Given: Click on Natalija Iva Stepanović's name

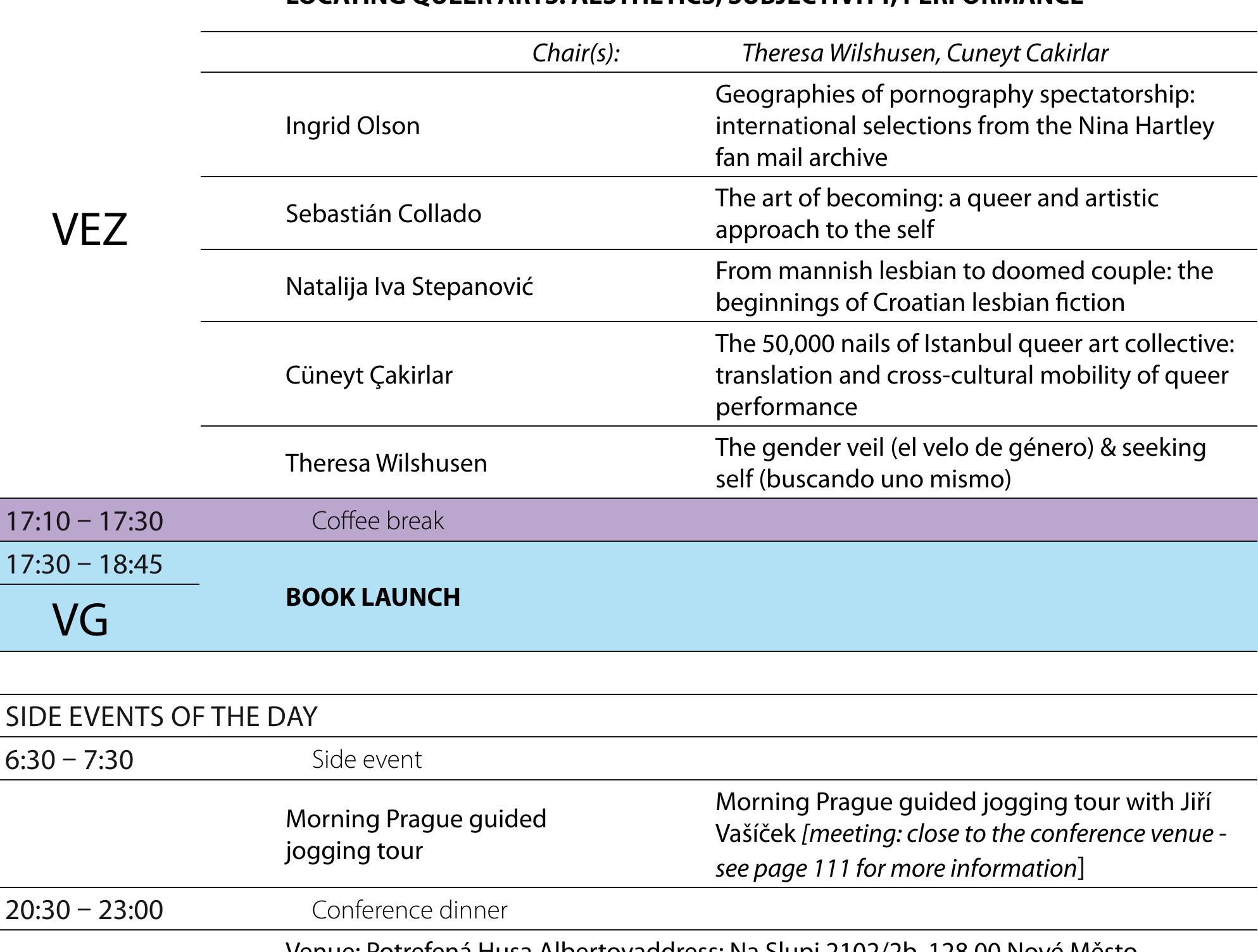Looking at the screenshot, I should 409,287.
